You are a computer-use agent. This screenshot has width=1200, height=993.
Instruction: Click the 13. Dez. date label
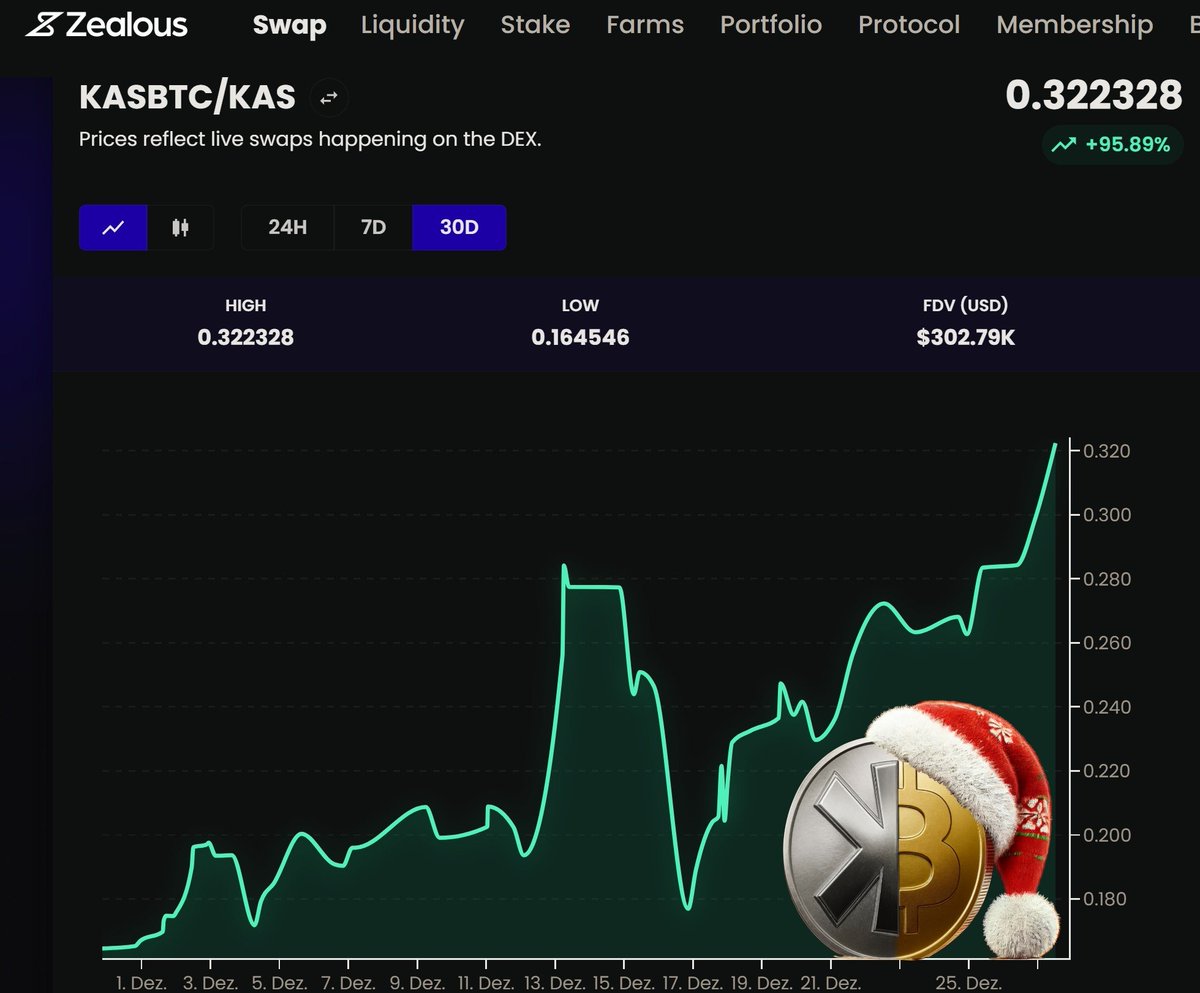[x=555, y=983]
